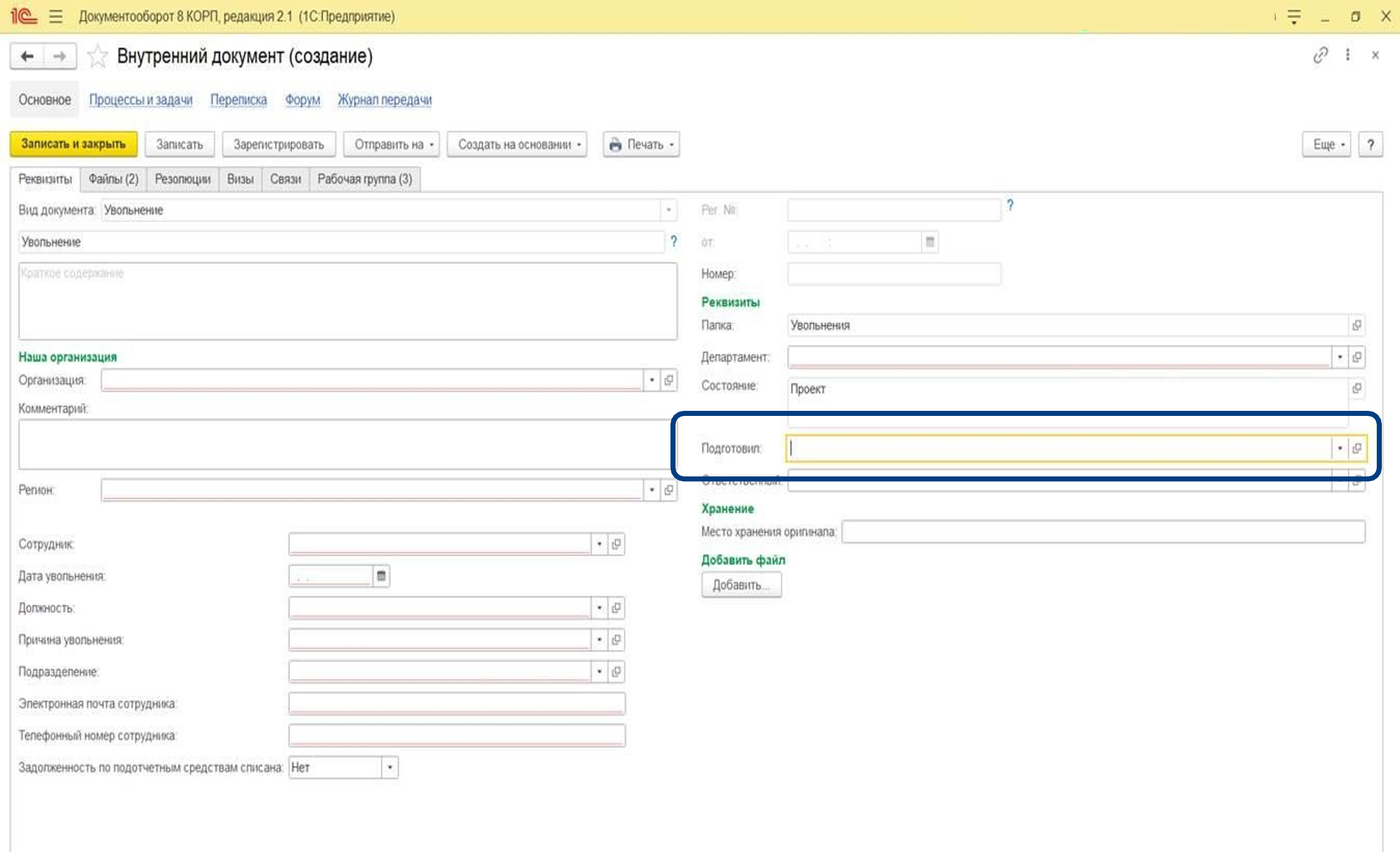This screenshot has height=852, width=1400.
Task: Select the Реквизиты tab
Action: click(45, 179)
